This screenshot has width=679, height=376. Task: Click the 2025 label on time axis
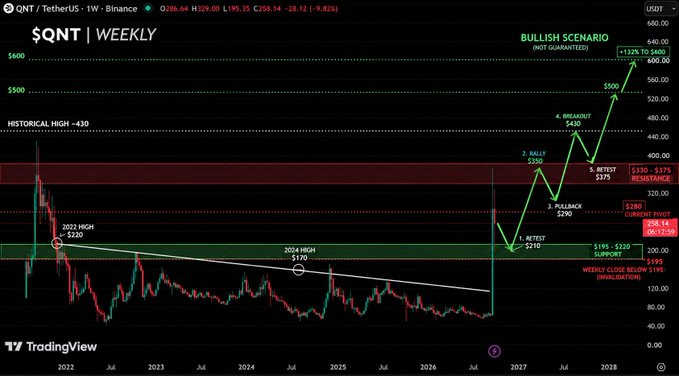tap(338, 366)
